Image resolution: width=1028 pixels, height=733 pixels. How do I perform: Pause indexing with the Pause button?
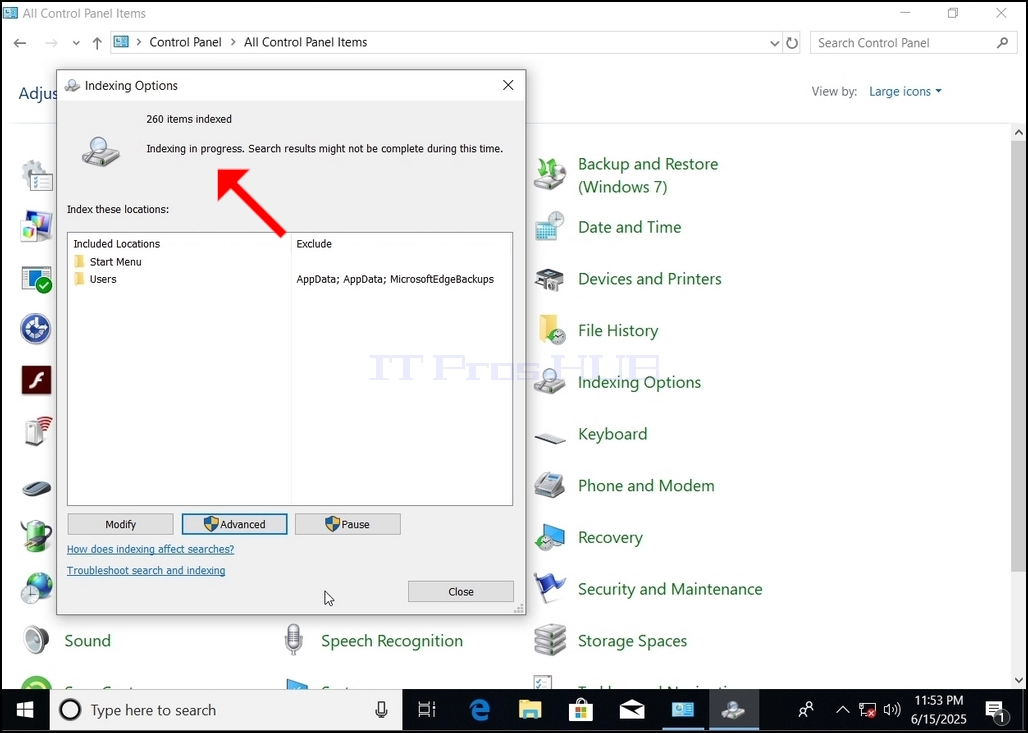[x=347, y=524]
